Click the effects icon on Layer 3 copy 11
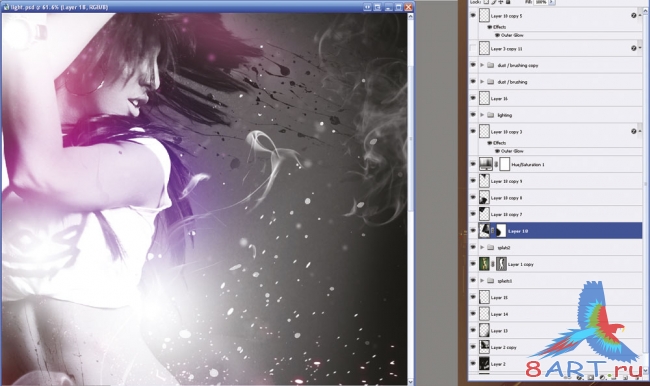This screenshot has width=650, height=386. (633, 49)
